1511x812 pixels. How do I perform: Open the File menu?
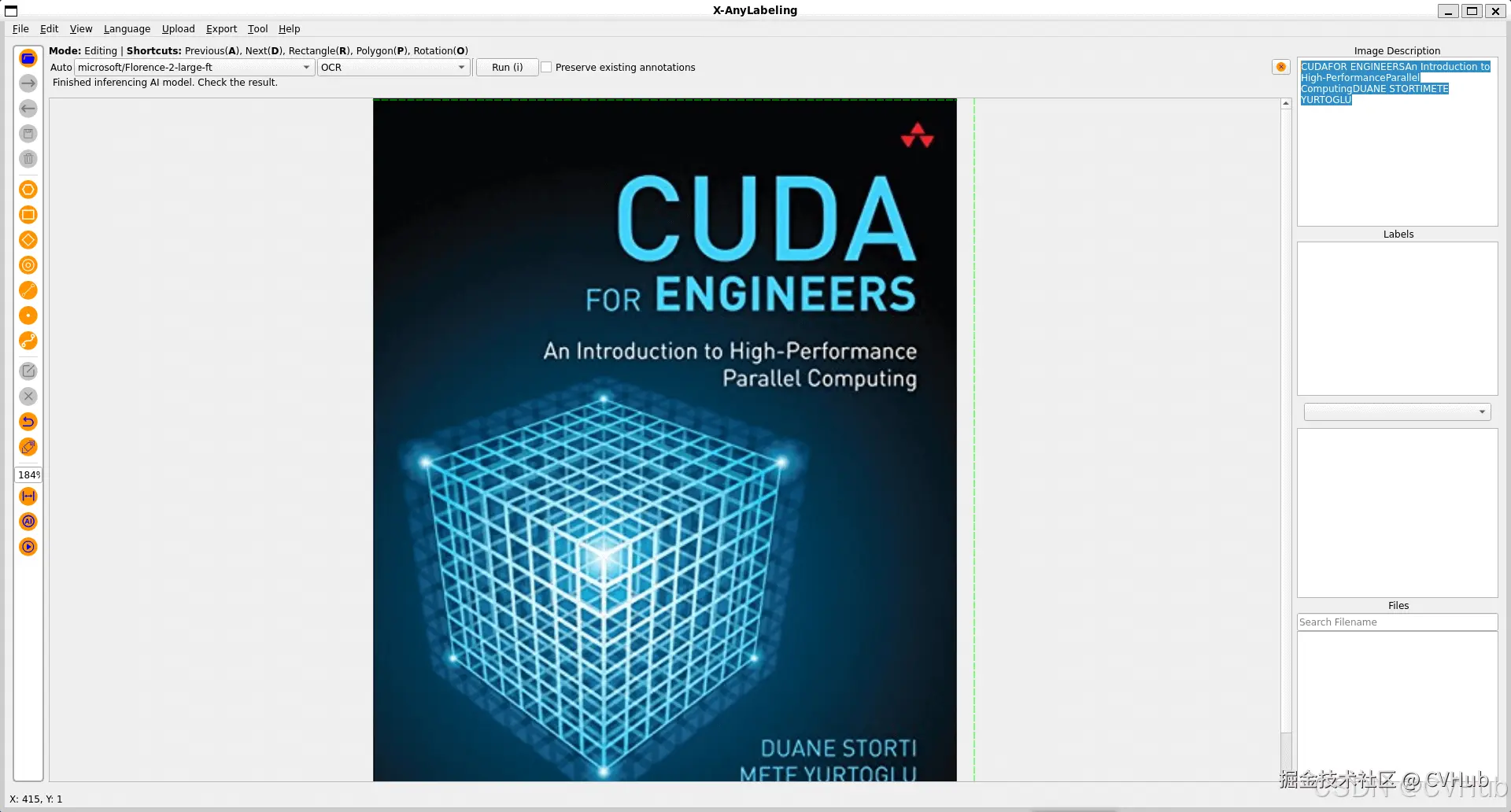[x=20, y=29]
